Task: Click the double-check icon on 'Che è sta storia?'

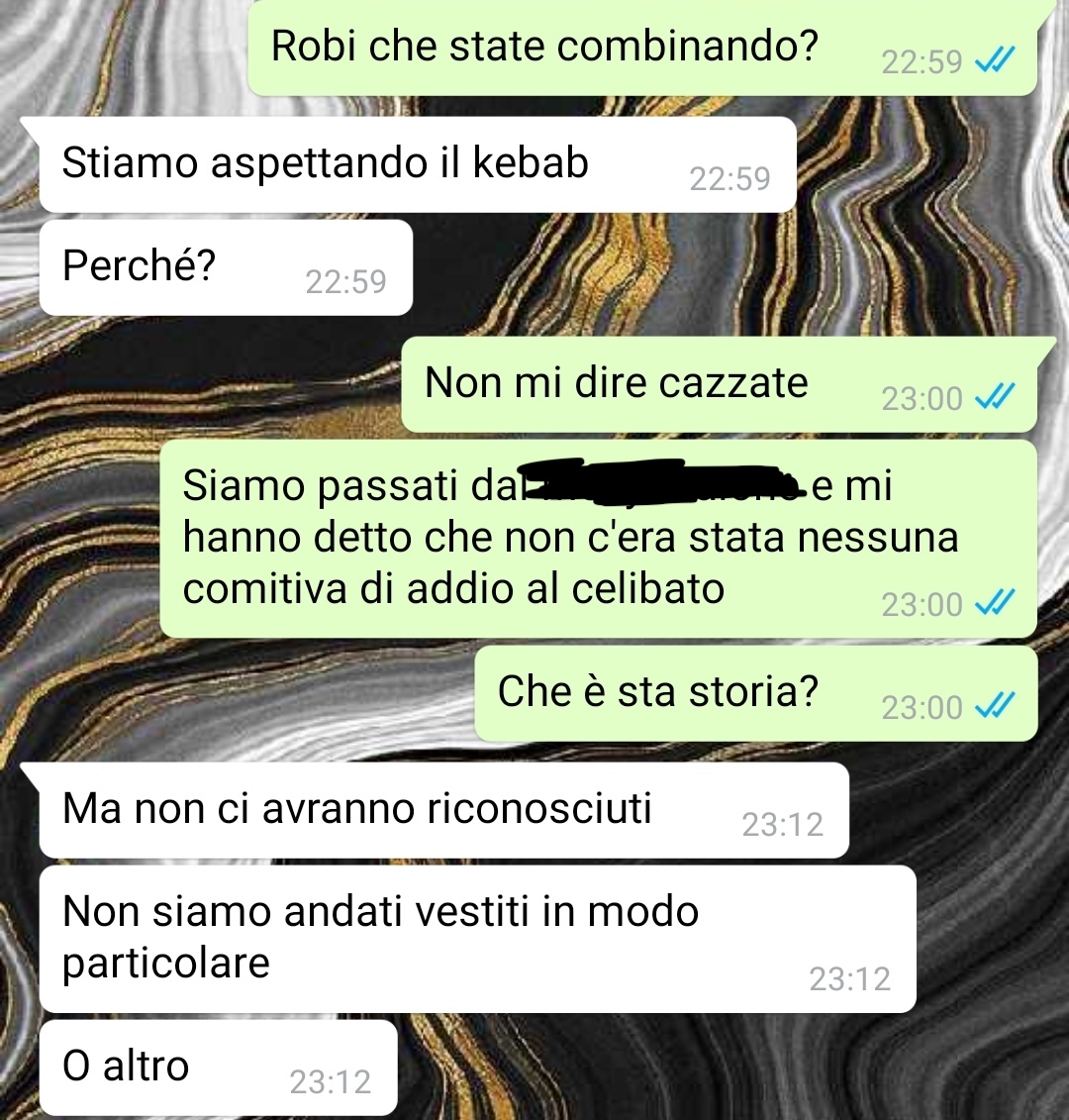Action: pyautogui.click(x=995, y=706)
